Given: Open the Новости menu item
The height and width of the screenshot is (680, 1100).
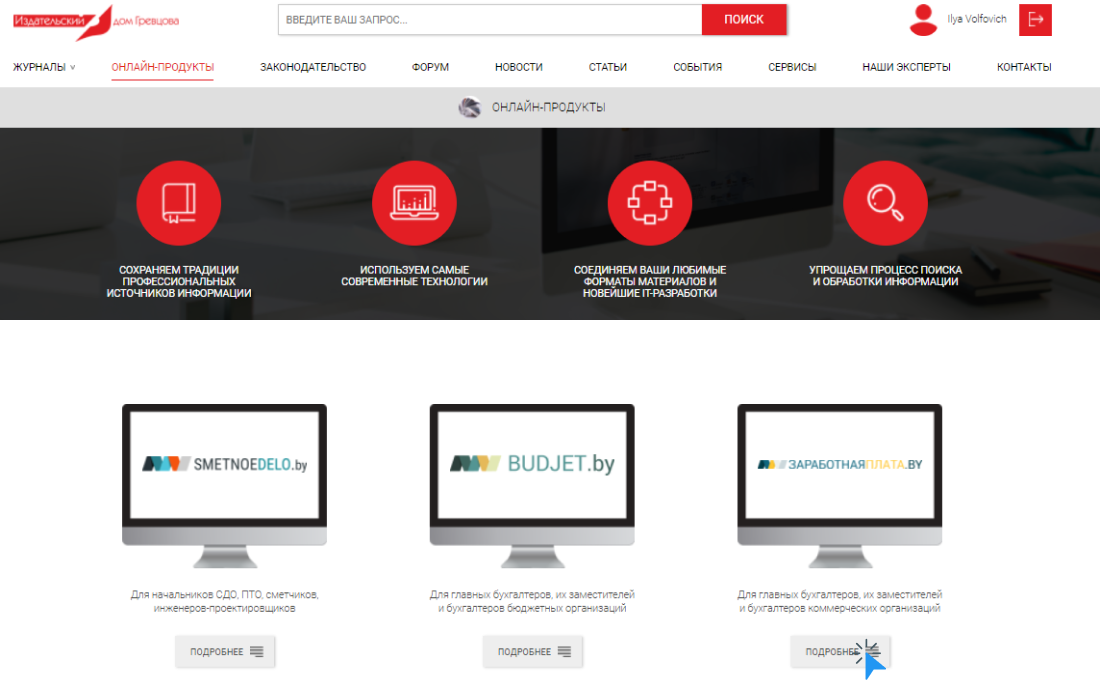Looking at the screenshot, I should click(x=518, y=67).
